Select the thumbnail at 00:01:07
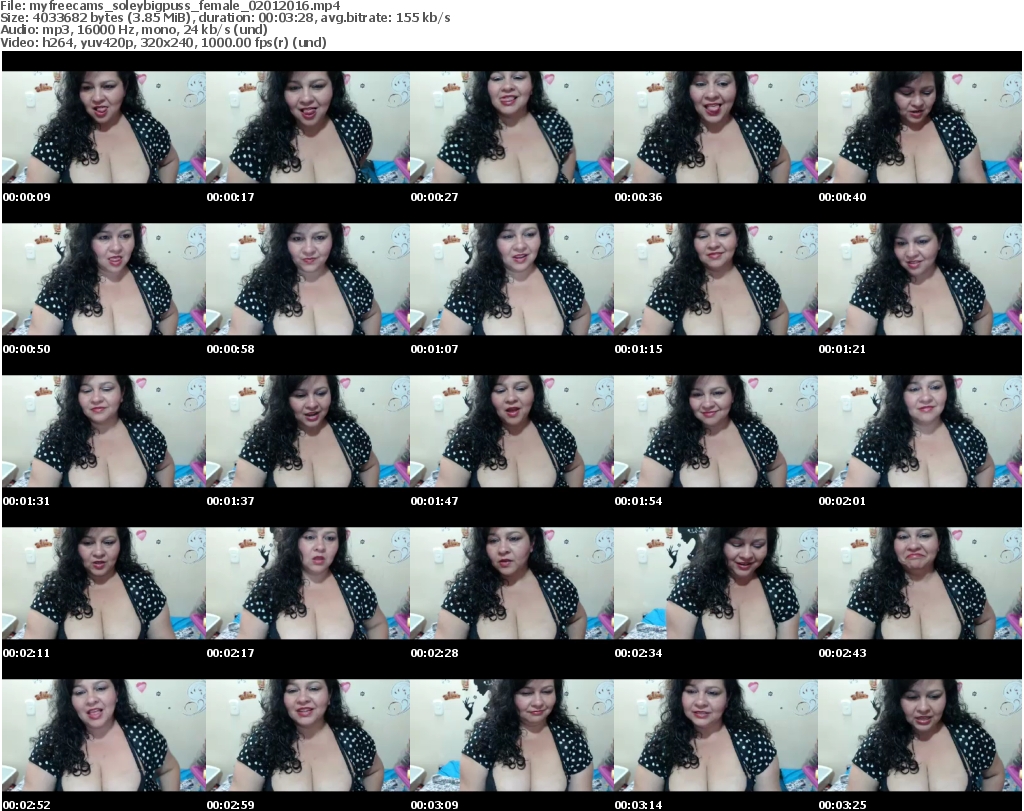This screenshot has width=1024, height=811. pos(511,279)
